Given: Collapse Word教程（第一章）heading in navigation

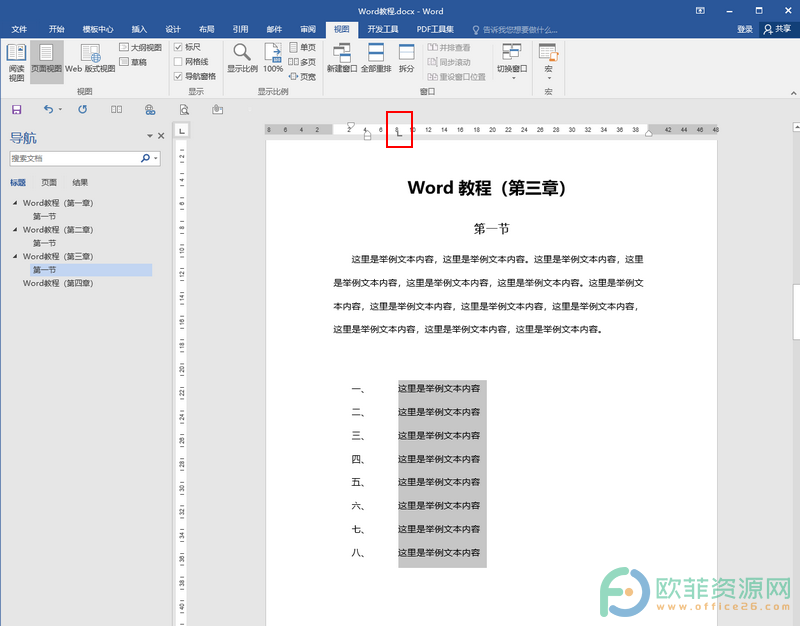Looking at the screenshot, I should coord(15,203).
